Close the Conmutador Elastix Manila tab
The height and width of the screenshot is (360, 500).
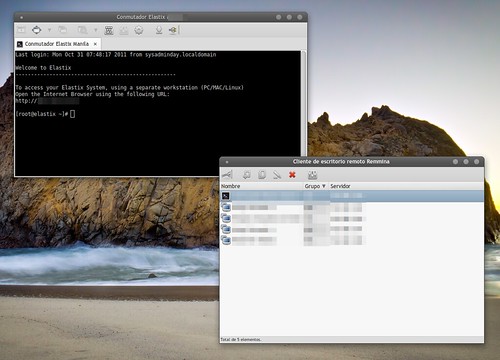click(x=95, y=44)
